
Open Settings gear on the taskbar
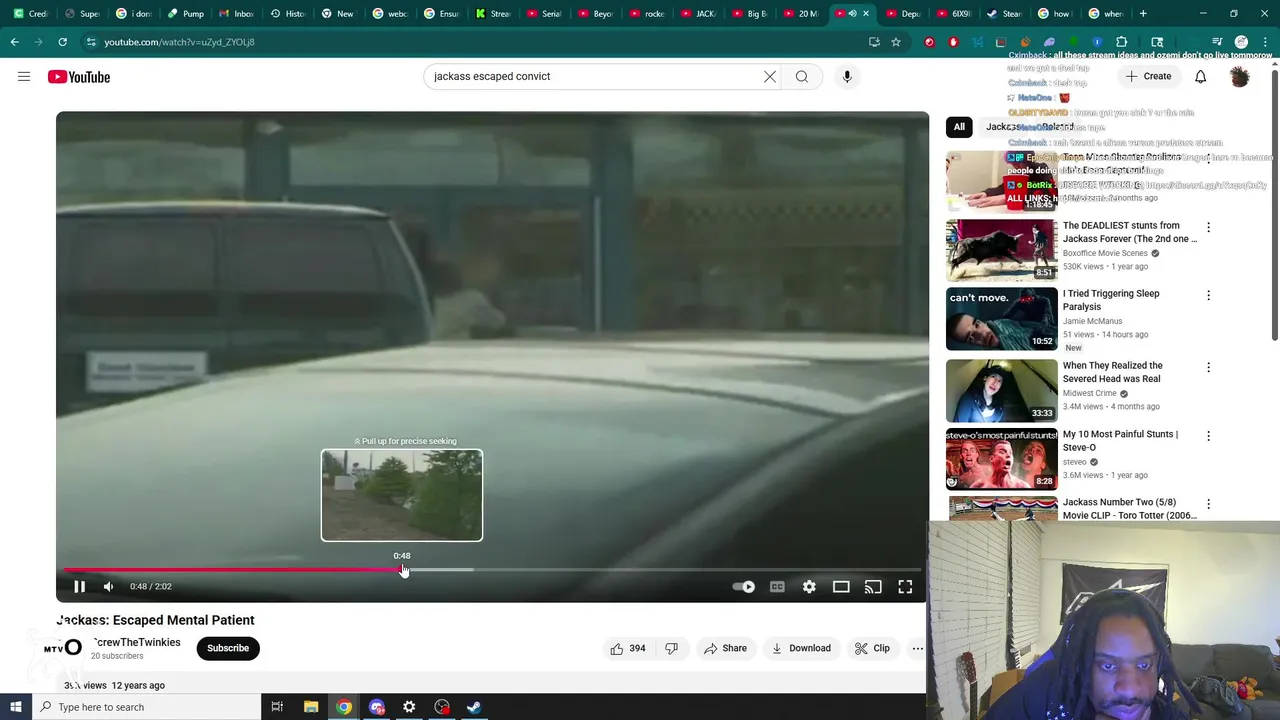coord(409,707)
